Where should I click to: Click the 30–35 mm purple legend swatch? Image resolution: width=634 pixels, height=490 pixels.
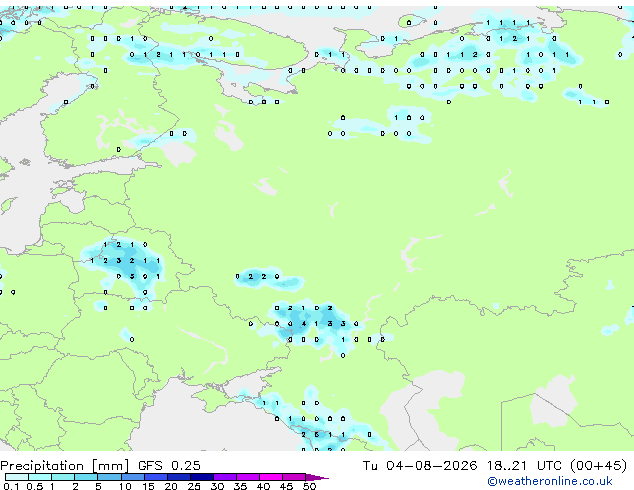[224, 477]
